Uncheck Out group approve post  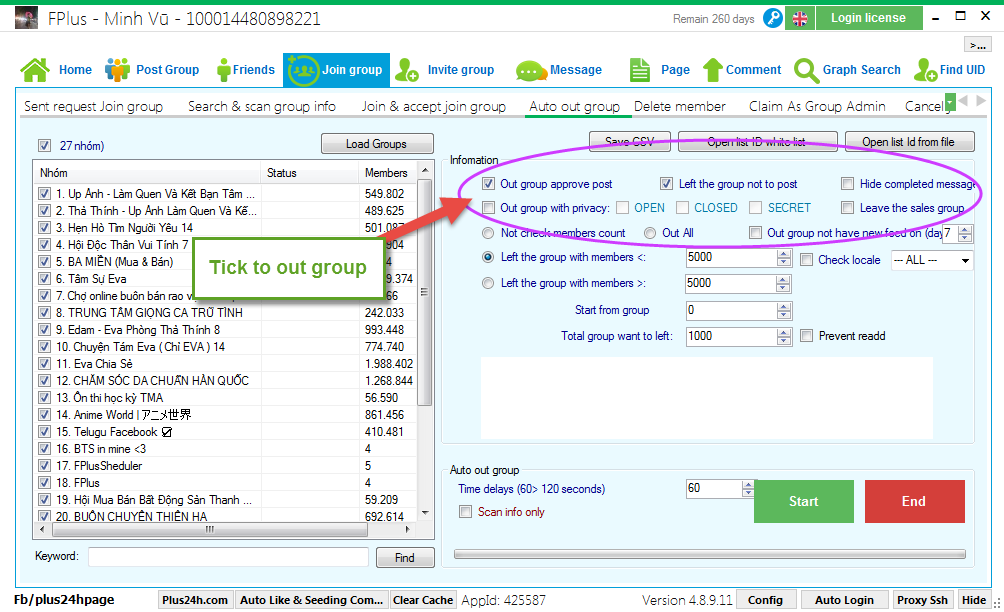point(489,184)
